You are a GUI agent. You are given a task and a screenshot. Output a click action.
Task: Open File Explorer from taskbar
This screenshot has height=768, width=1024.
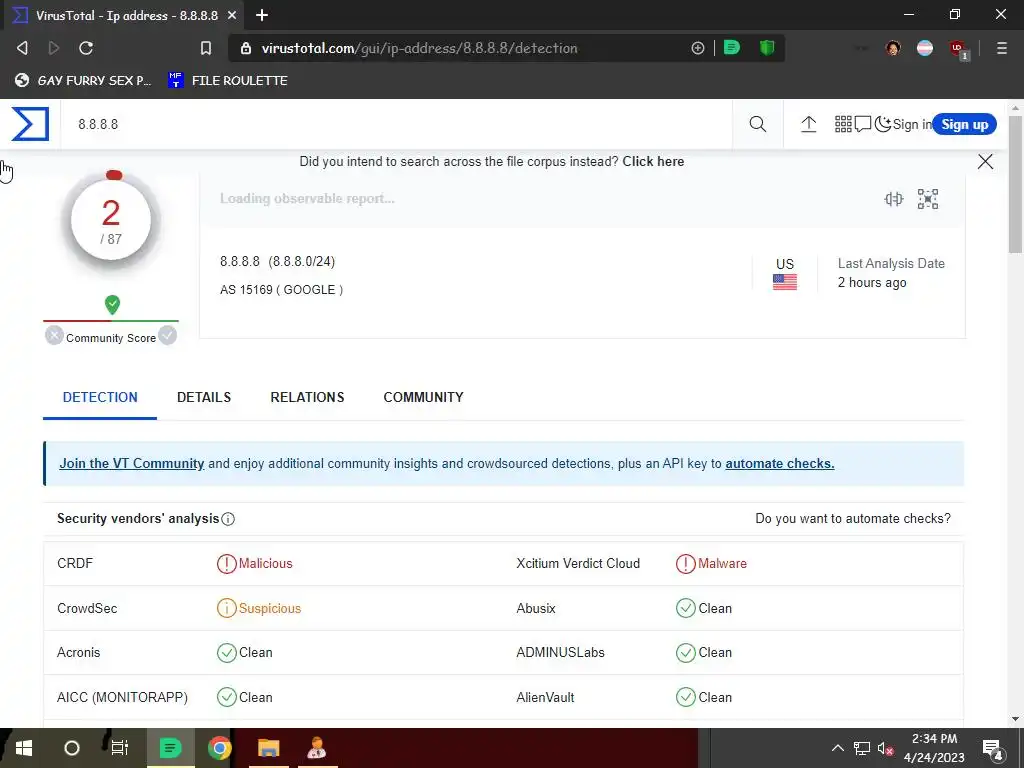pos(268,748)
